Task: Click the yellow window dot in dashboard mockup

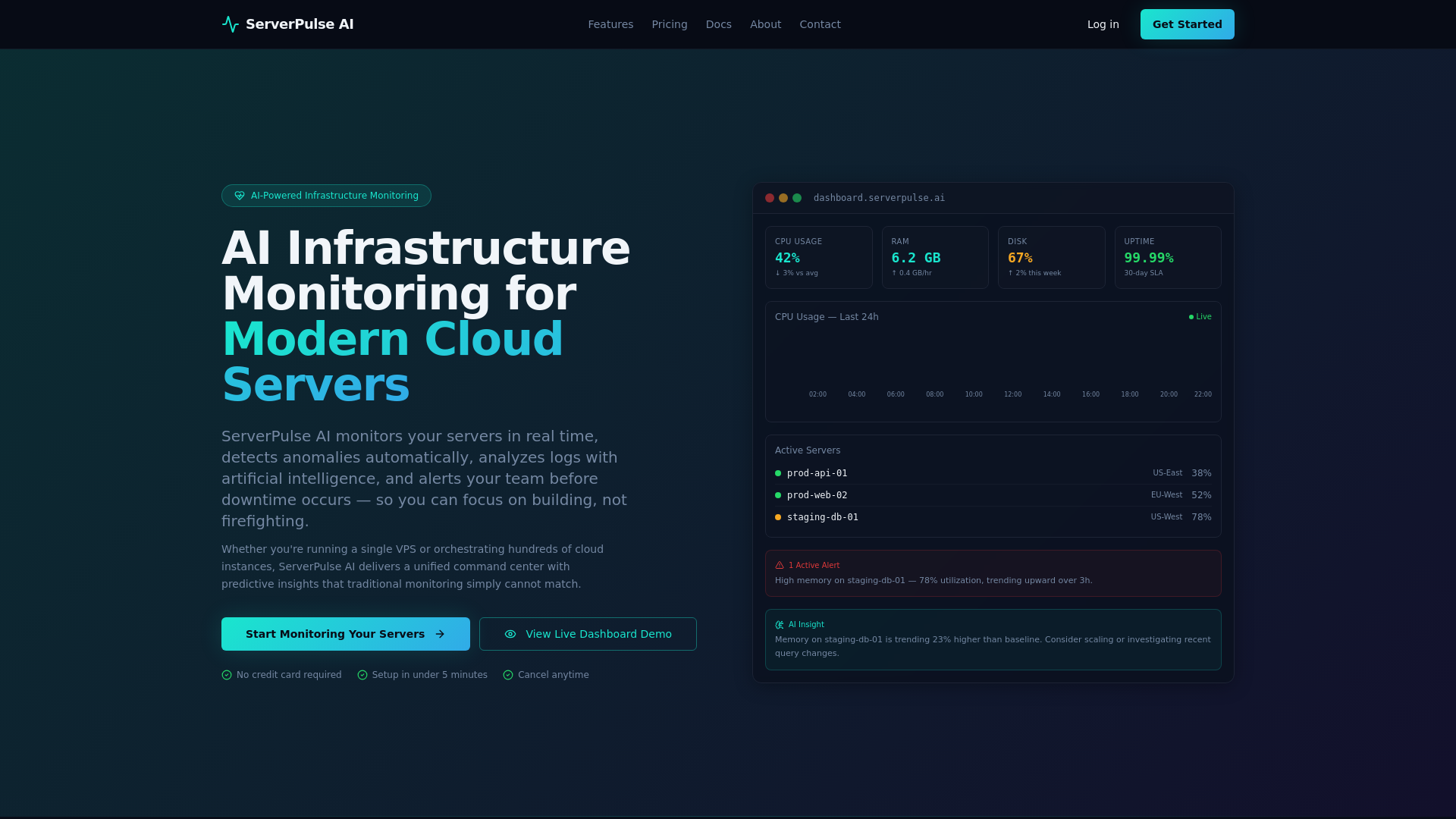Action: [x=783, y=198]
